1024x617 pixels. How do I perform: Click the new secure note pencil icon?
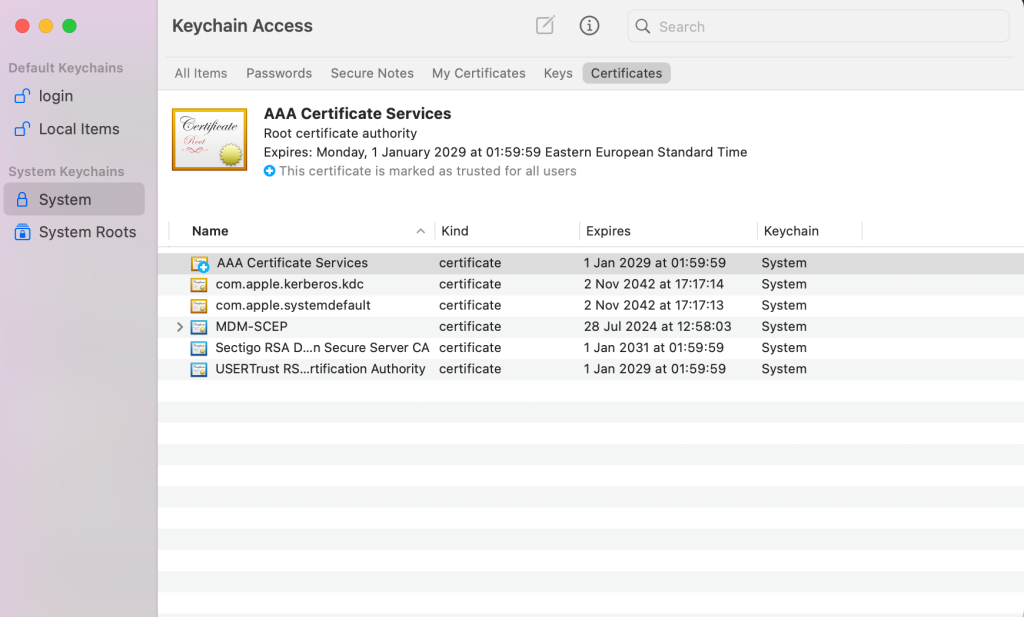click(545, 26)
